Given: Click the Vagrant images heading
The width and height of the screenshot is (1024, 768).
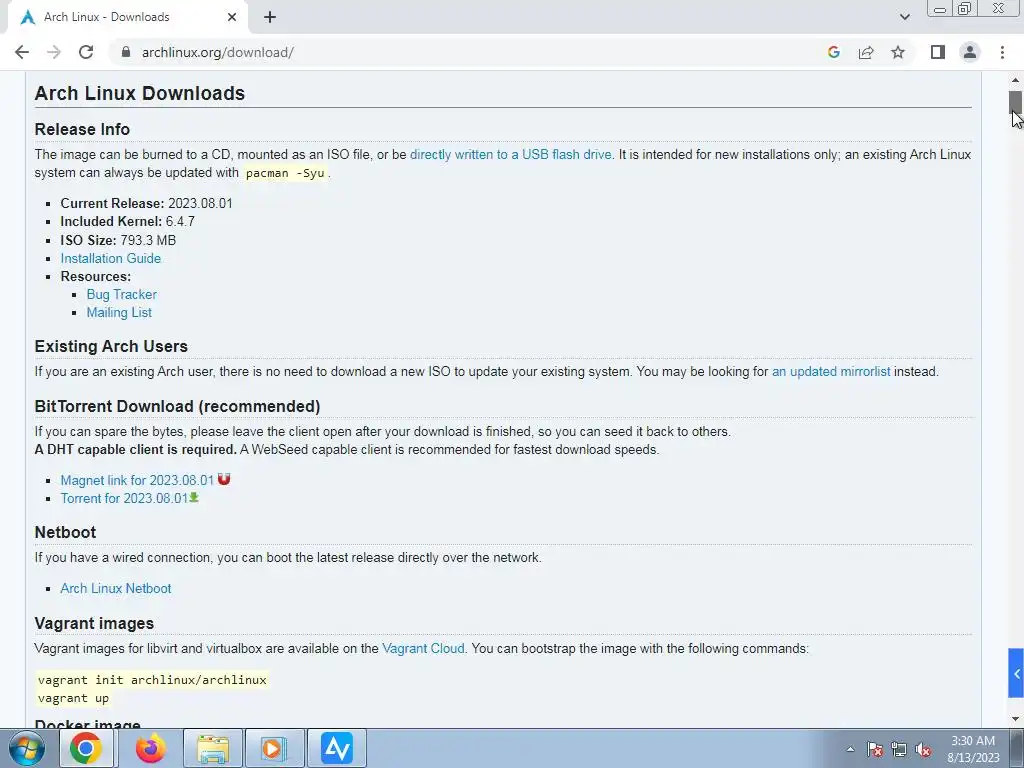Looking at the screenshot, I should point(94,624).
